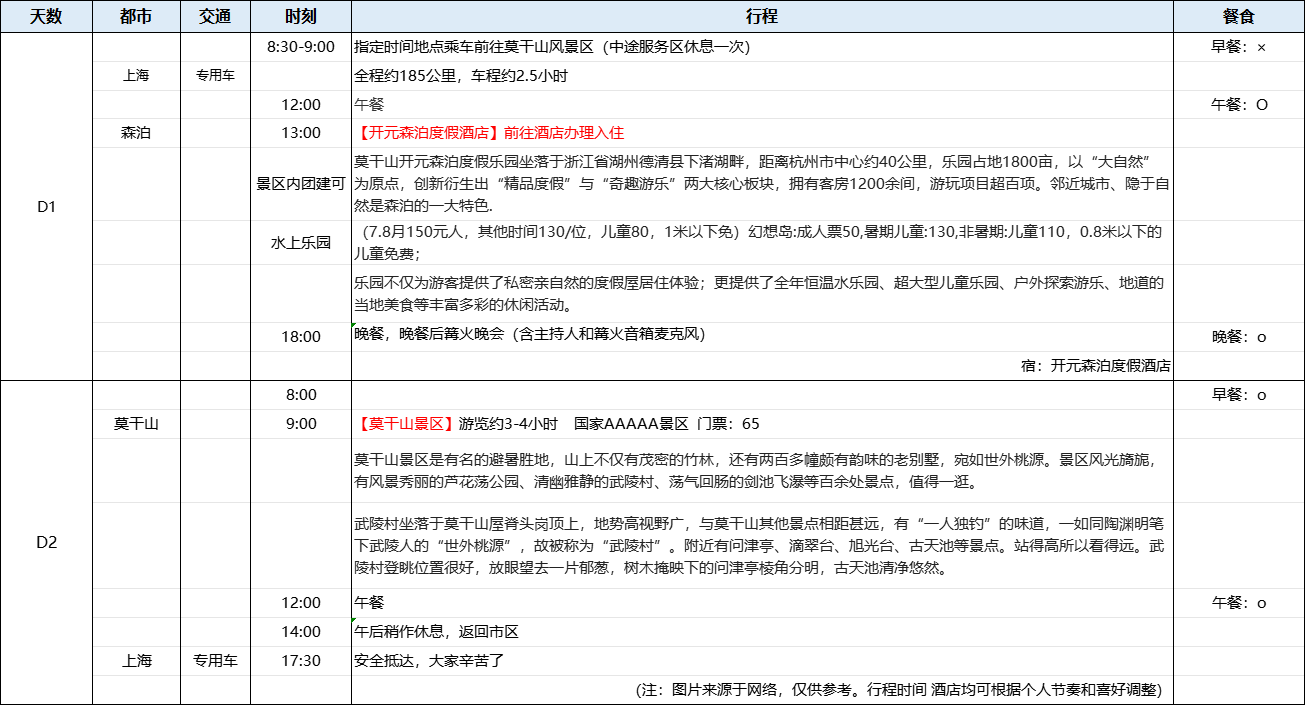Select the 交通 column header
Viewport: 1305px width, 705px height.
(x=215, y=17)
